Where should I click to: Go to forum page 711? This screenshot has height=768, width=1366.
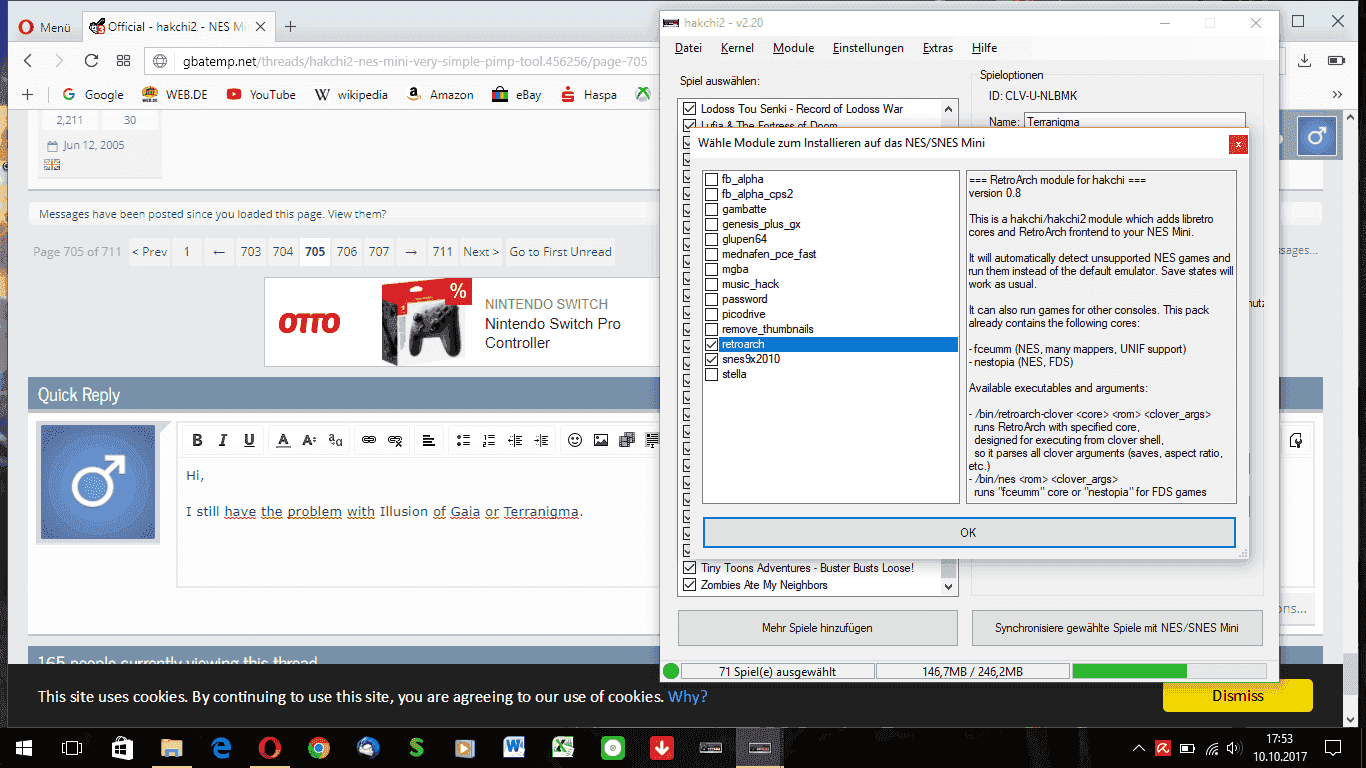442,252
